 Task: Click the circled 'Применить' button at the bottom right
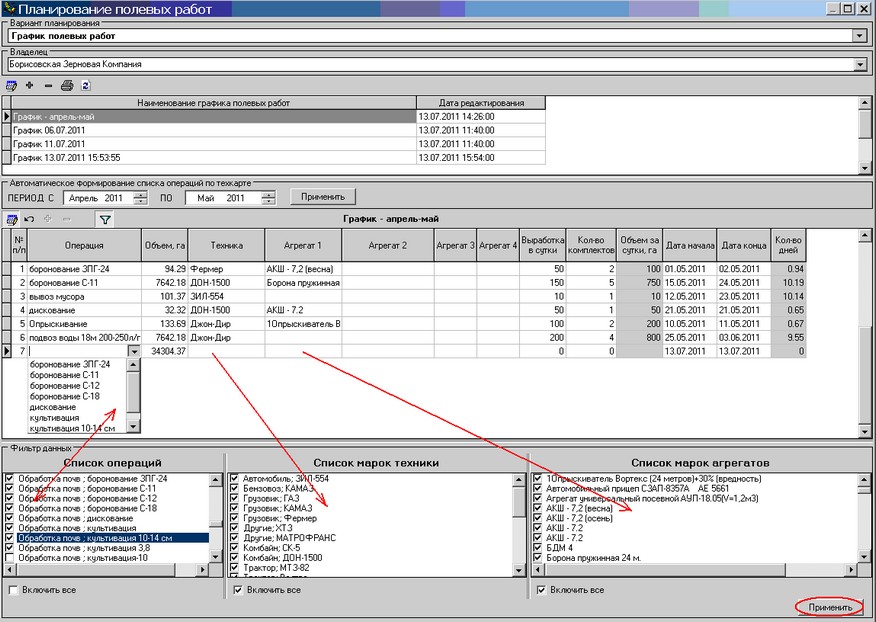830,607
